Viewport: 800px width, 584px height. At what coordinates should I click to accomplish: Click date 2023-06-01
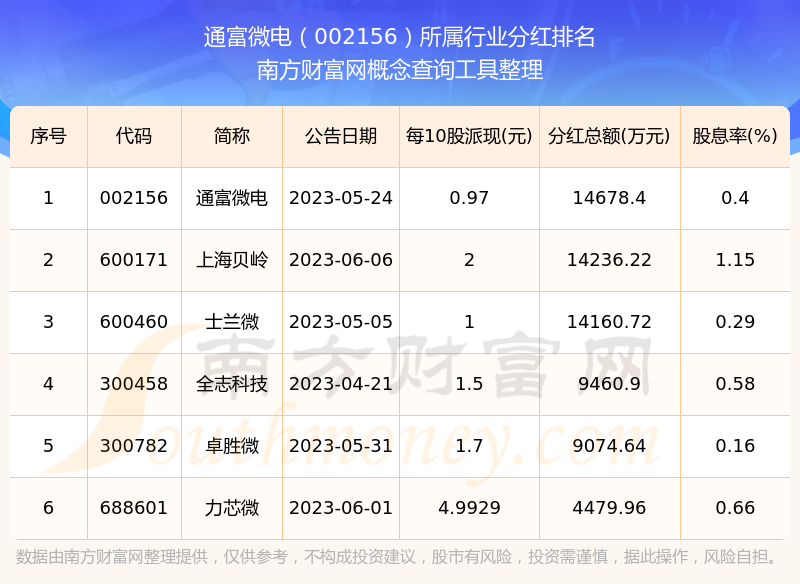(341, 508)
